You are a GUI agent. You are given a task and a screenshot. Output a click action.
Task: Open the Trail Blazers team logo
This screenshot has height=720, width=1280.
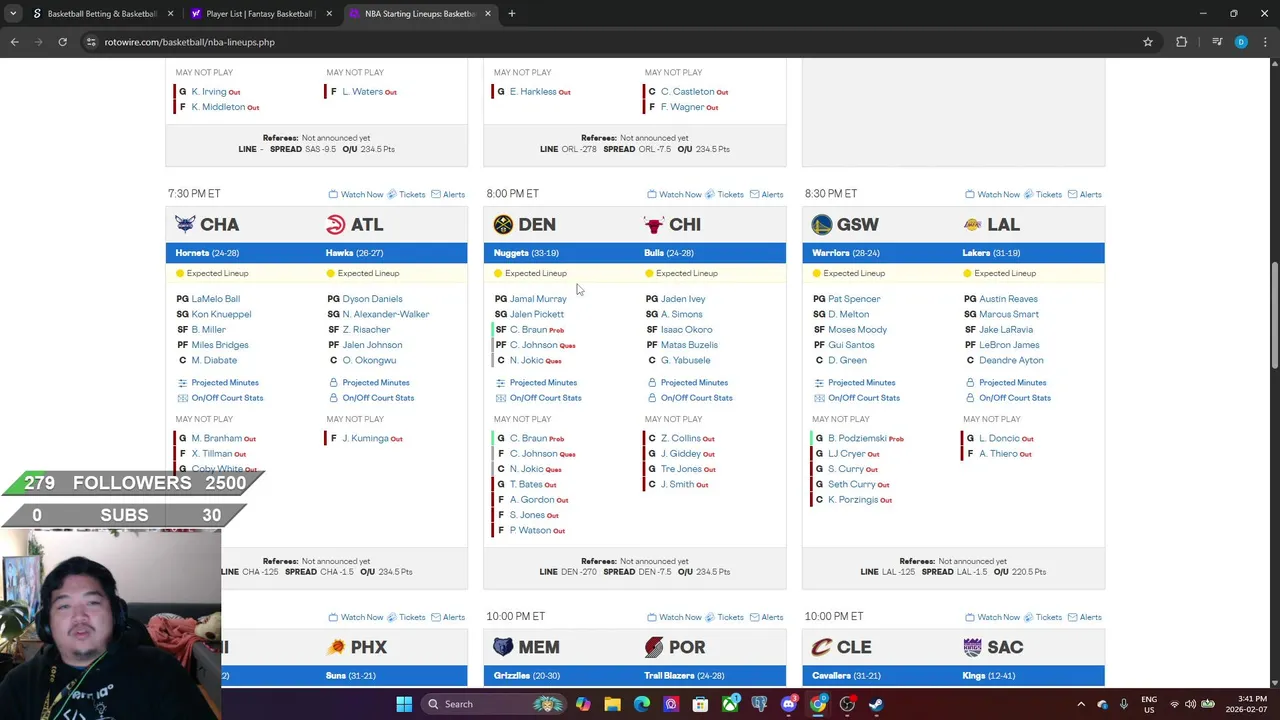tap(654, 647)
